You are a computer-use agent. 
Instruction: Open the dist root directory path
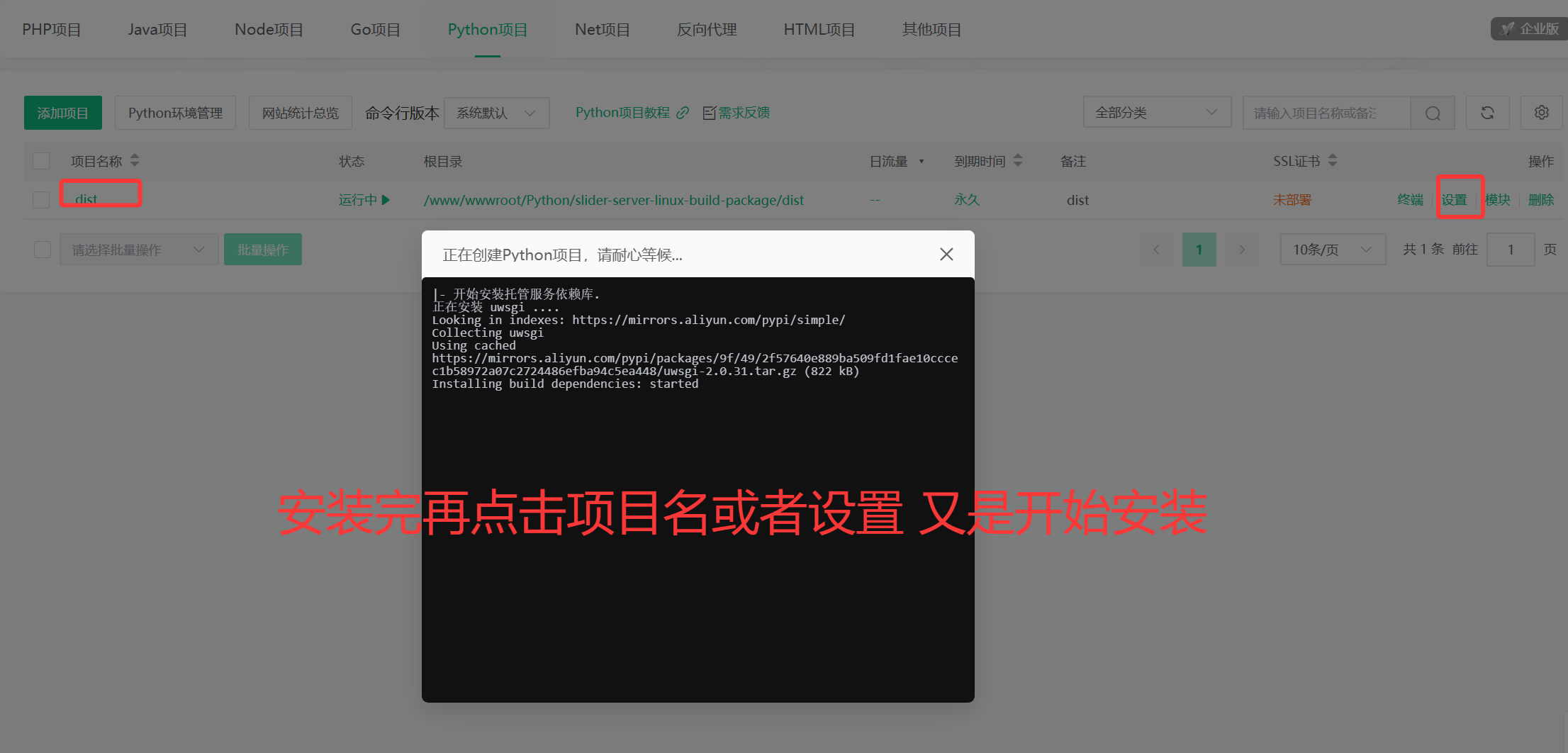pos(614,200)
